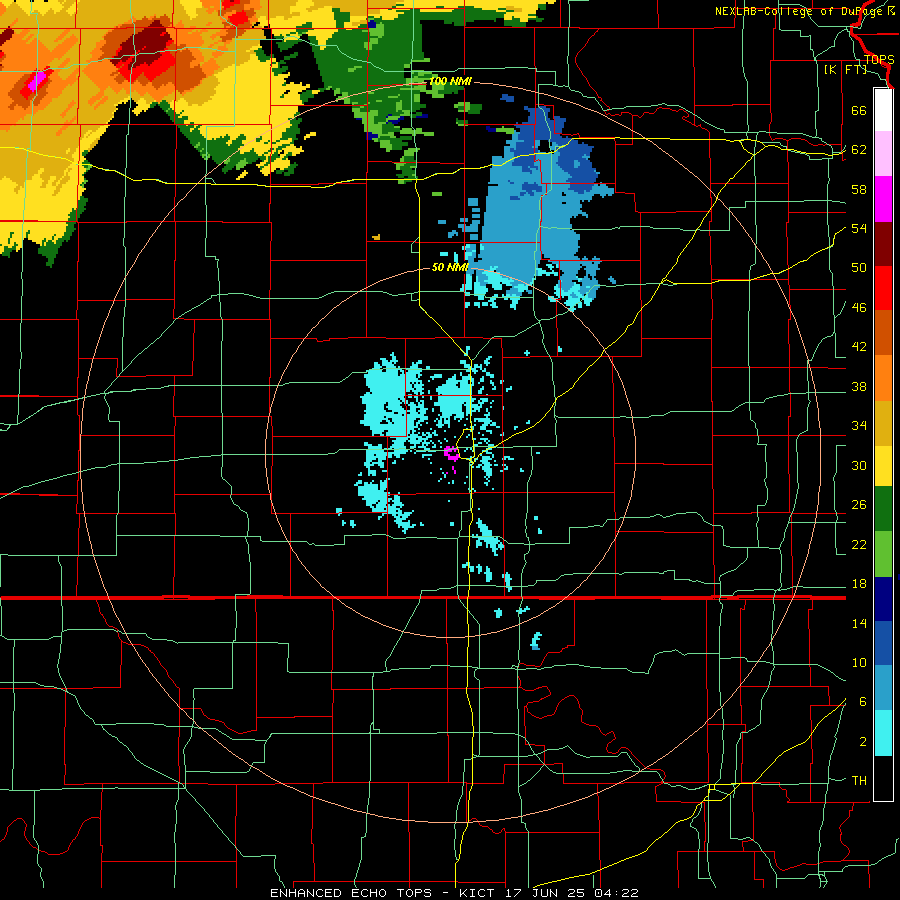
Task: Click the 17 JUN 25 date text
Action: click(x=547, y=893)
